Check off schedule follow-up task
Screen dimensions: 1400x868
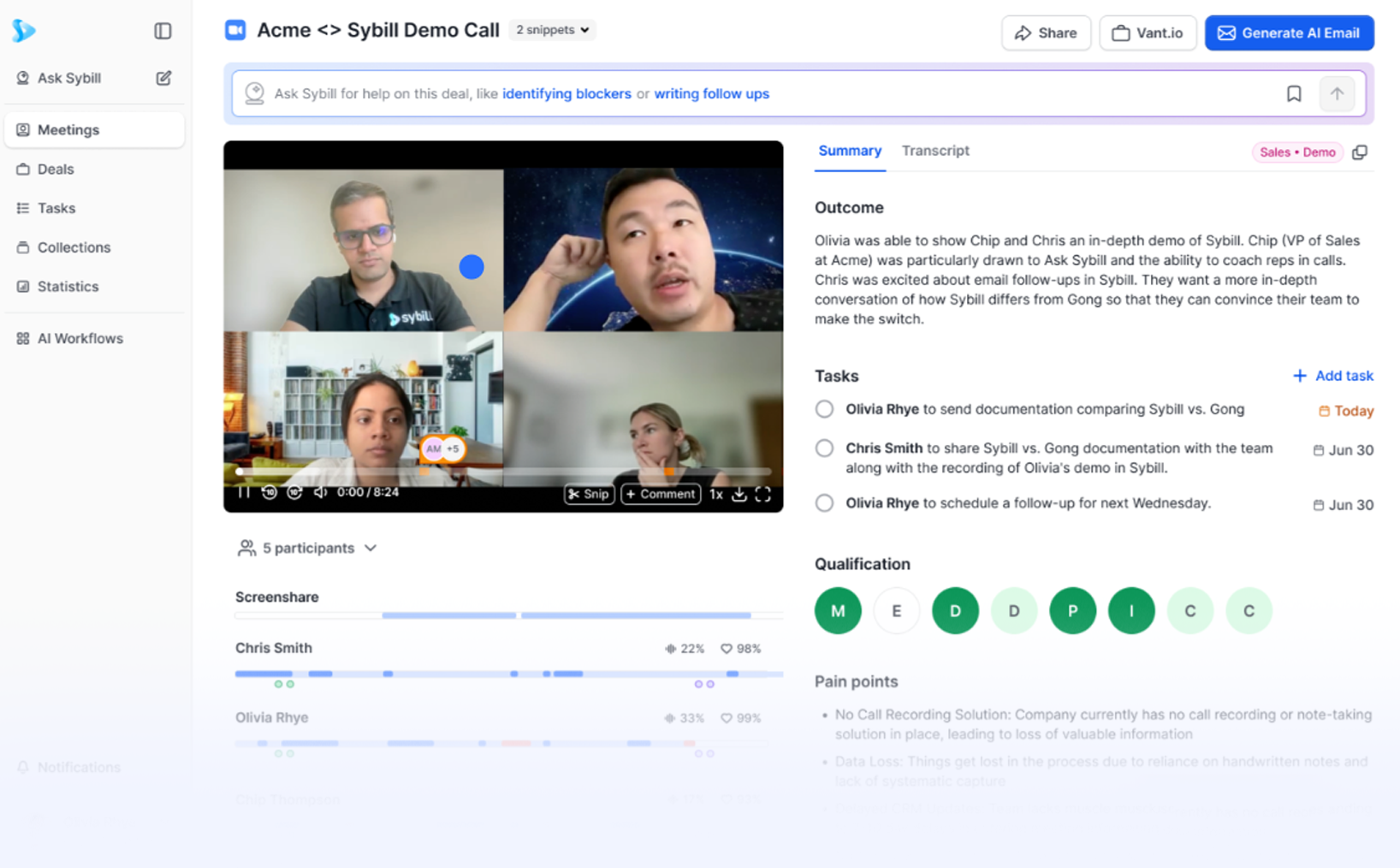pos(824,503)
